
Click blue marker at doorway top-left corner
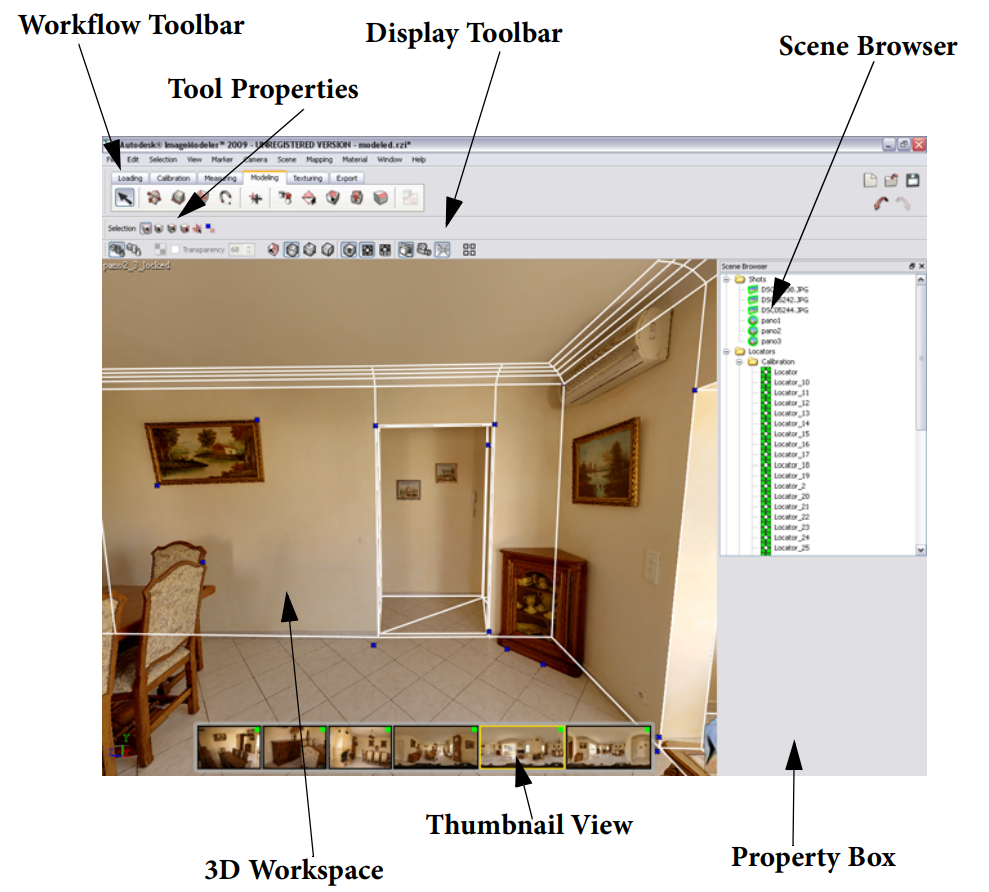376,426
